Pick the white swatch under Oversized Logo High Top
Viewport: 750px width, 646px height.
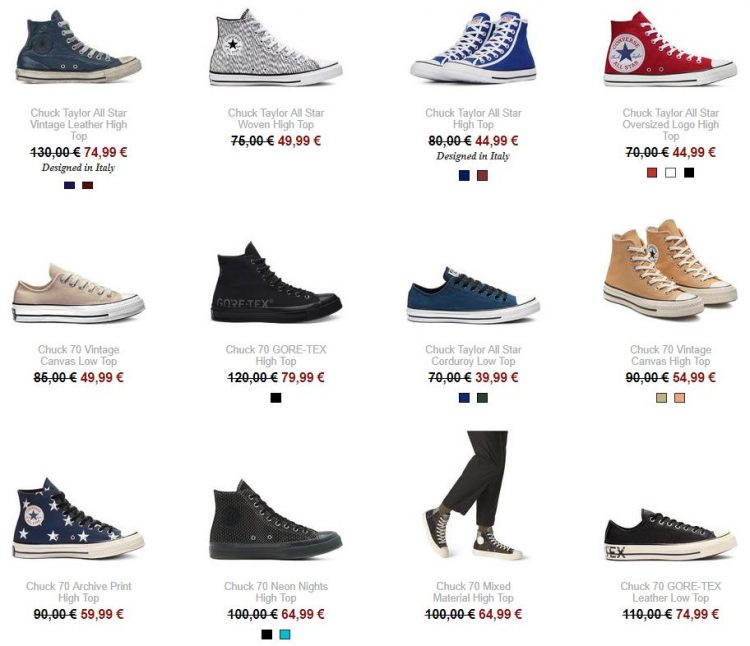(x=671, y=173)
